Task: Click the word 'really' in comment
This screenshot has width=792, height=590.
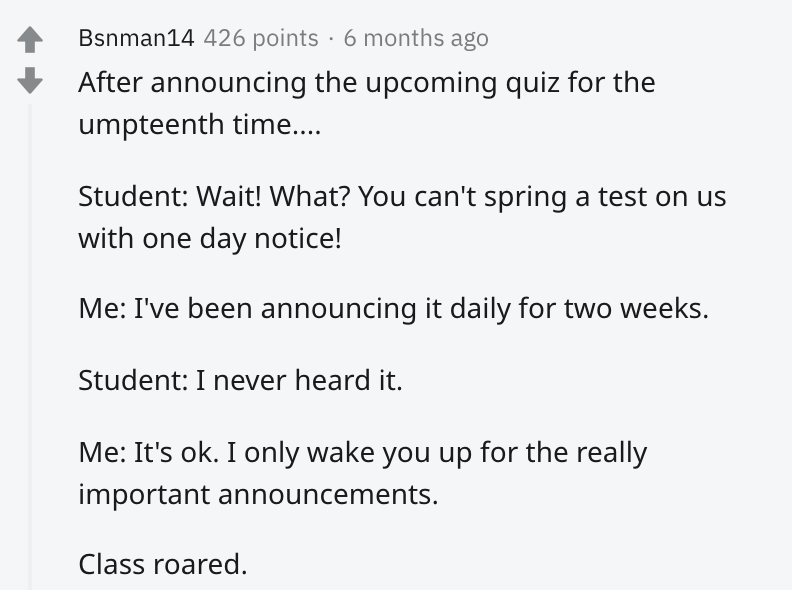Action: [x=612, y=453]
